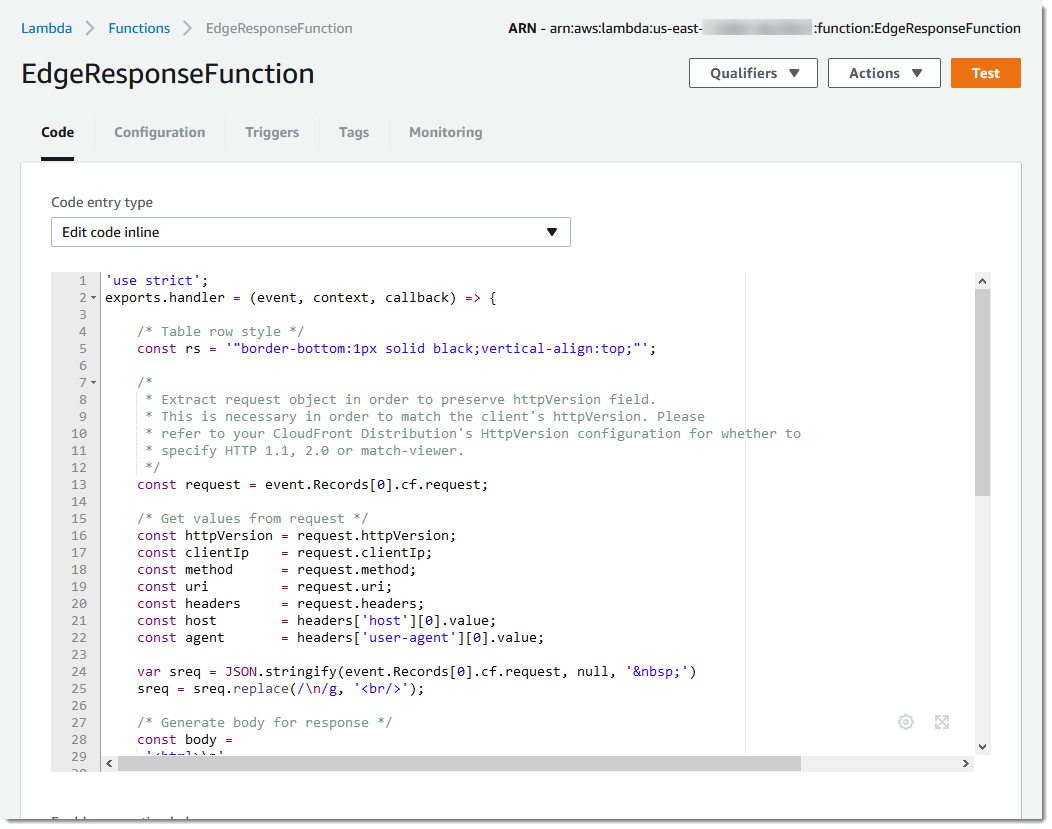Open the Tags tab

[x=354, y=132]
